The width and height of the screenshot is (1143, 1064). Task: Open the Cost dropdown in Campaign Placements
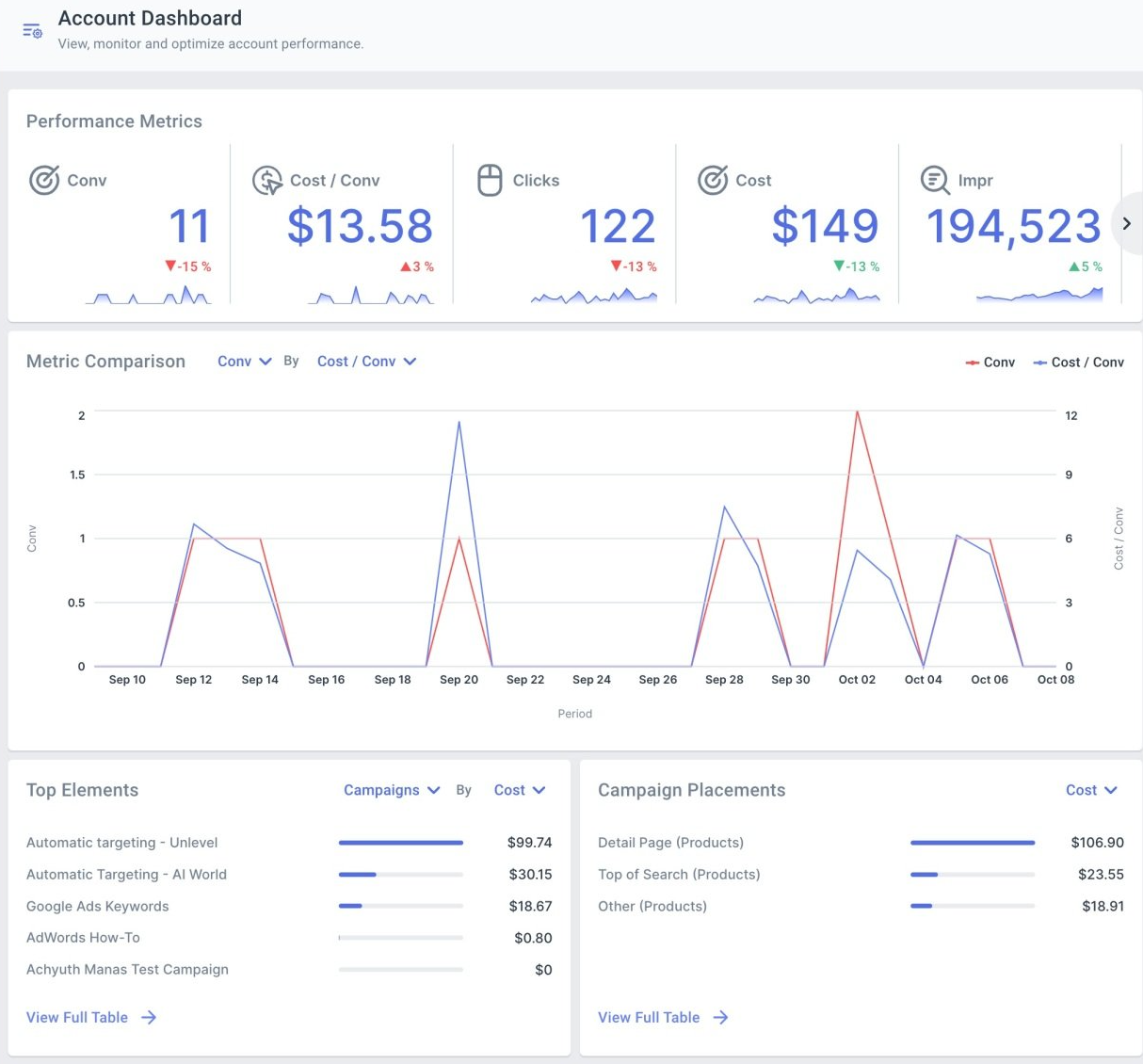[x=1090, y=790]
